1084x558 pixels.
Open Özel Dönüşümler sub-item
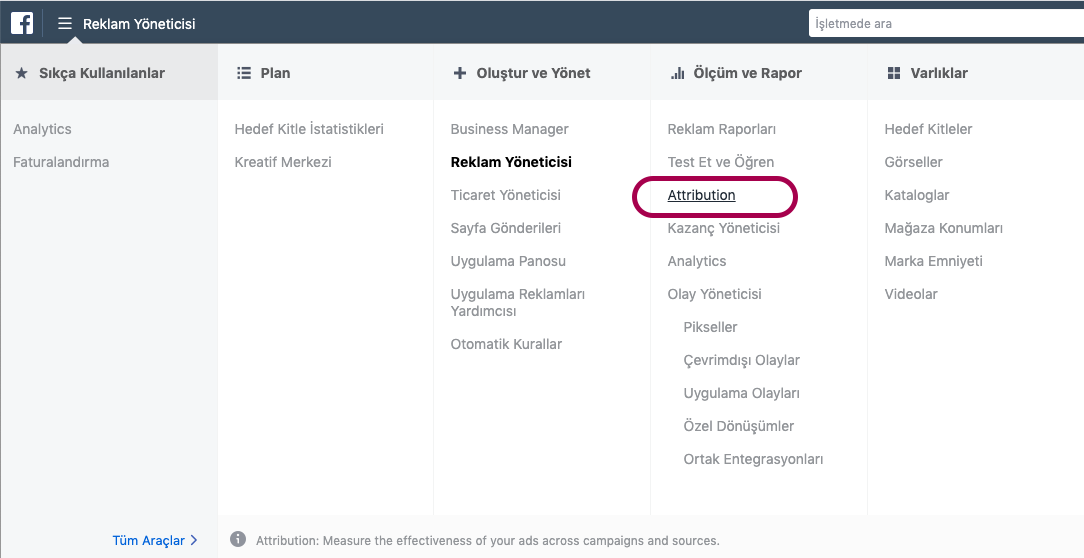click(738, 426)
